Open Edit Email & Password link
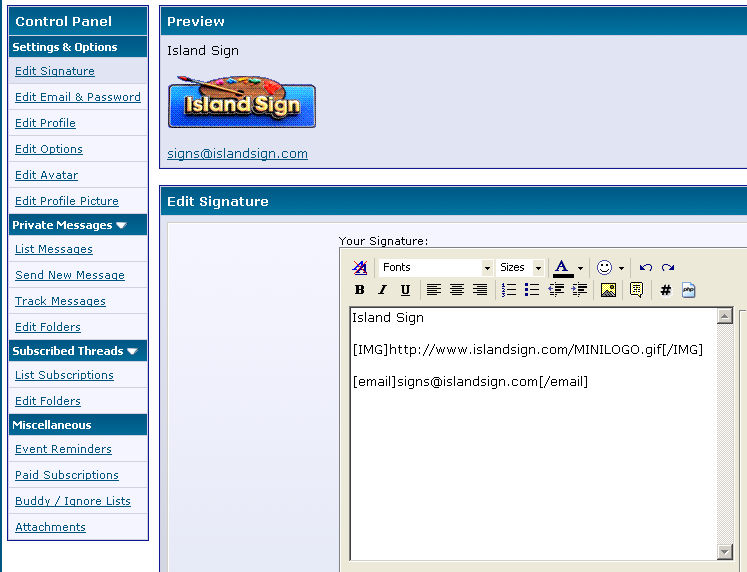Image resolution: width=747 pixels, height=572 pixels. tap(78, 97)
